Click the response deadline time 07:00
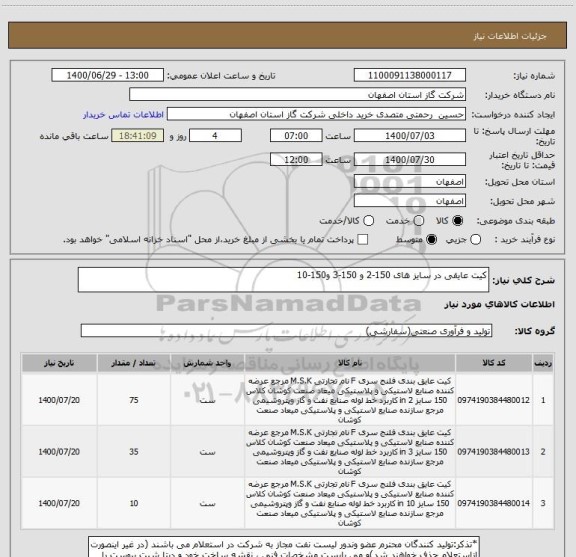The image size is (576, 557). coord(296,136)
